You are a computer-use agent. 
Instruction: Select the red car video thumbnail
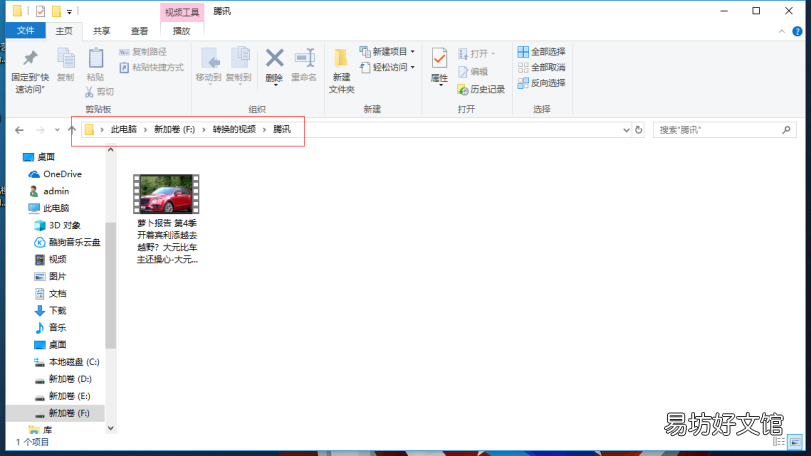[166, 194]
